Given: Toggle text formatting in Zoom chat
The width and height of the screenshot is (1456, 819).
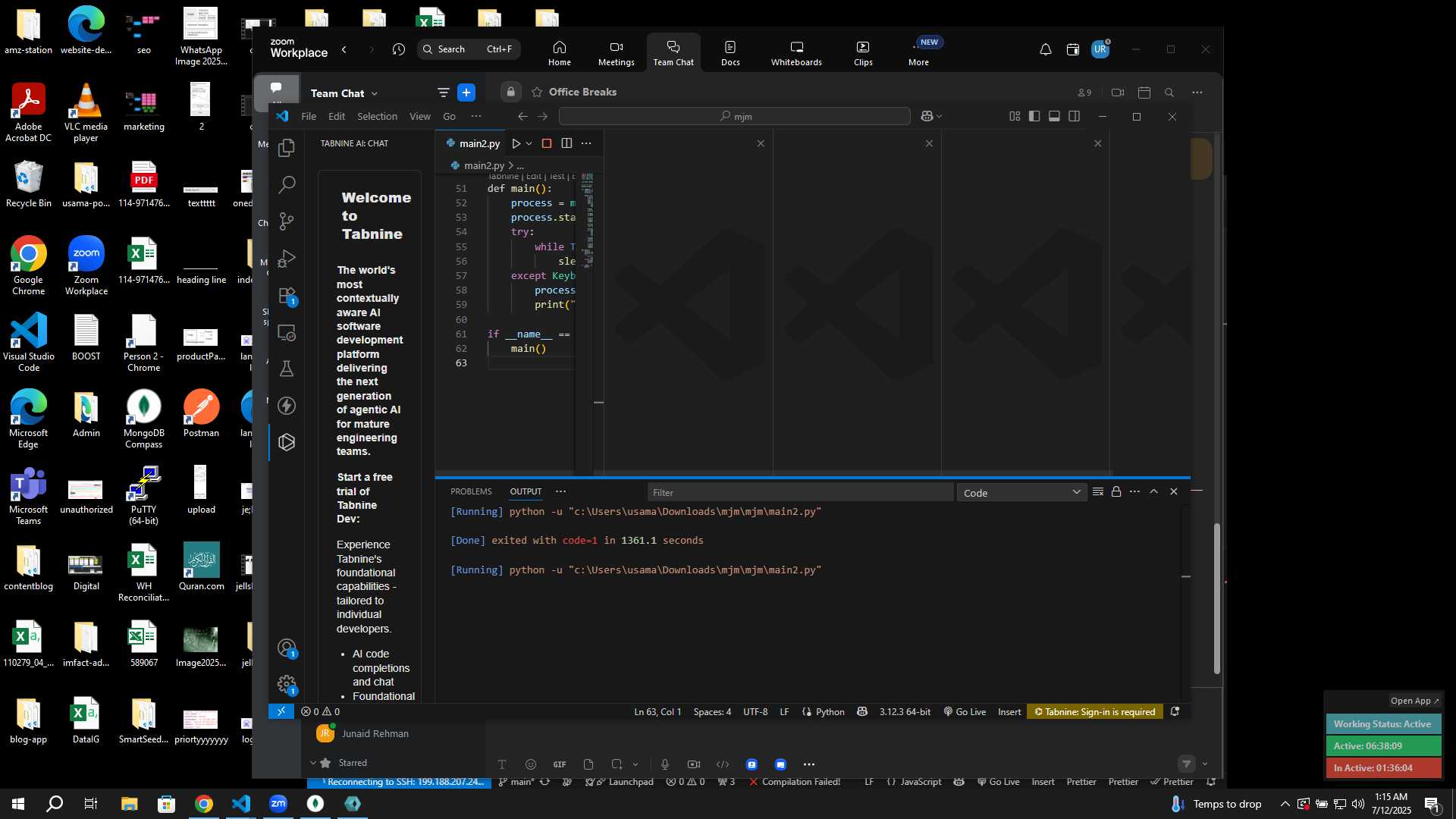Looking at the screenshot, I should 502,764.
